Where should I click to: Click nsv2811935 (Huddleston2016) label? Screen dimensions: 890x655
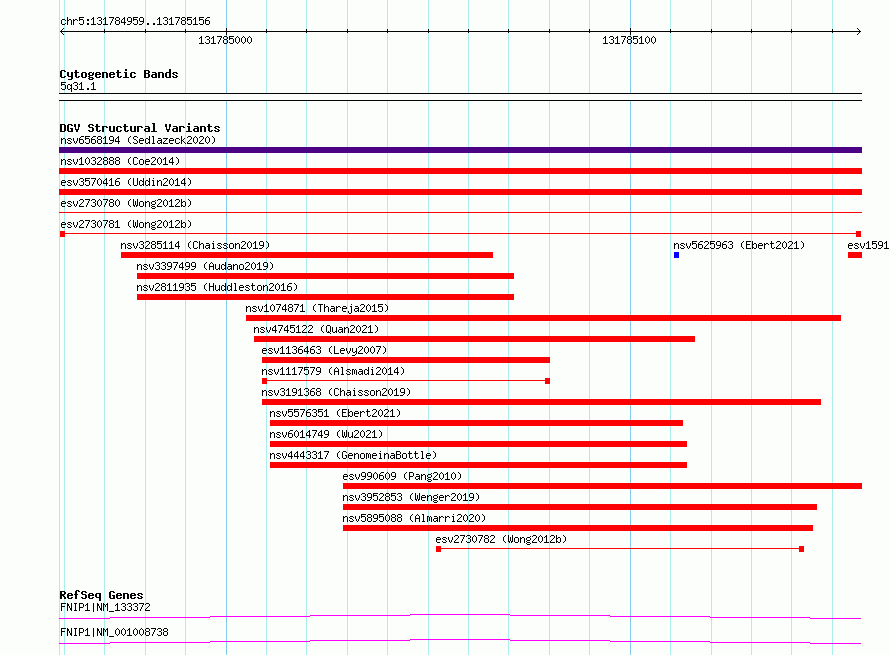(x=217, y=287)
